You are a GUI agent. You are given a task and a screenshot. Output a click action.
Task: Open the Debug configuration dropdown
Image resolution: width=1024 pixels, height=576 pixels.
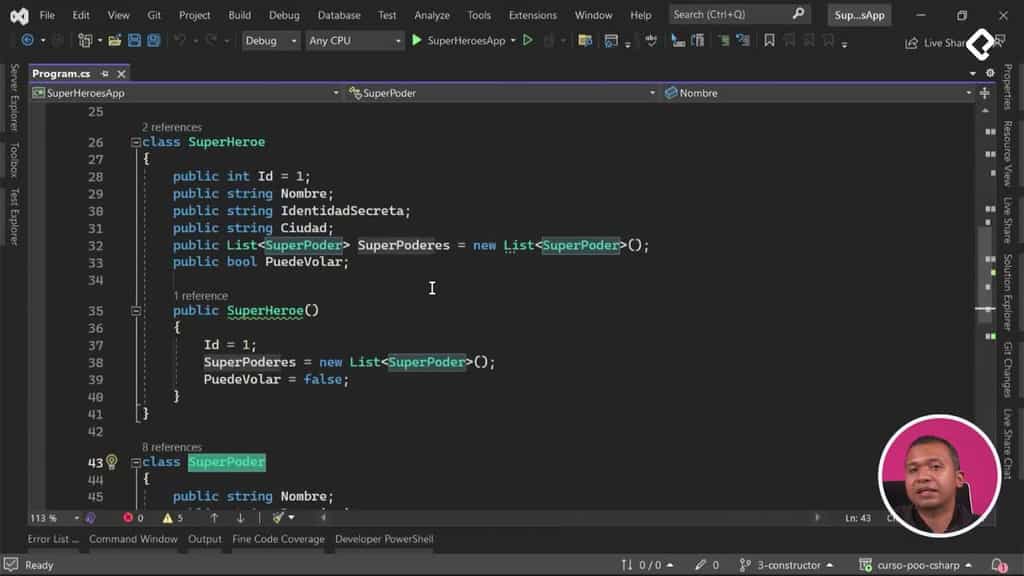point(270,41)
